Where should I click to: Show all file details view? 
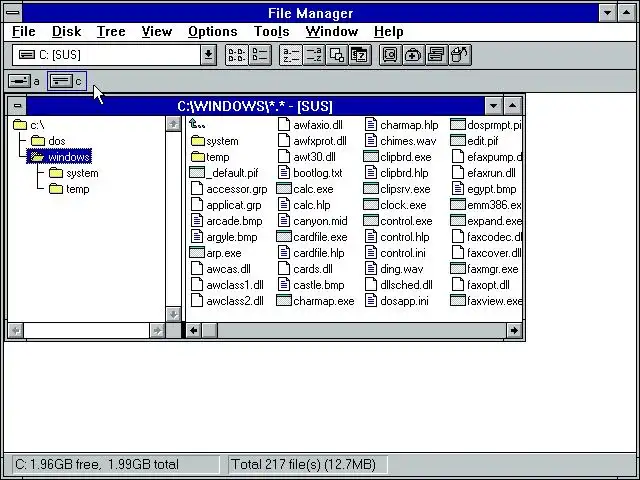click(260, 55)
